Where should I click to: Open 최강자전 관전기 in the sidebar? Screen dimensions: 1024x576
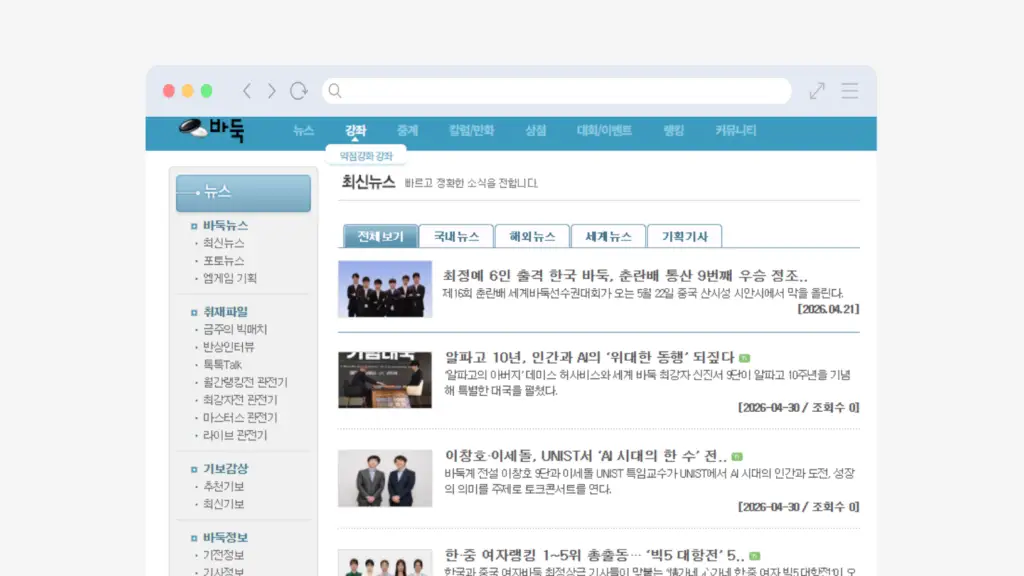point(240,400)
